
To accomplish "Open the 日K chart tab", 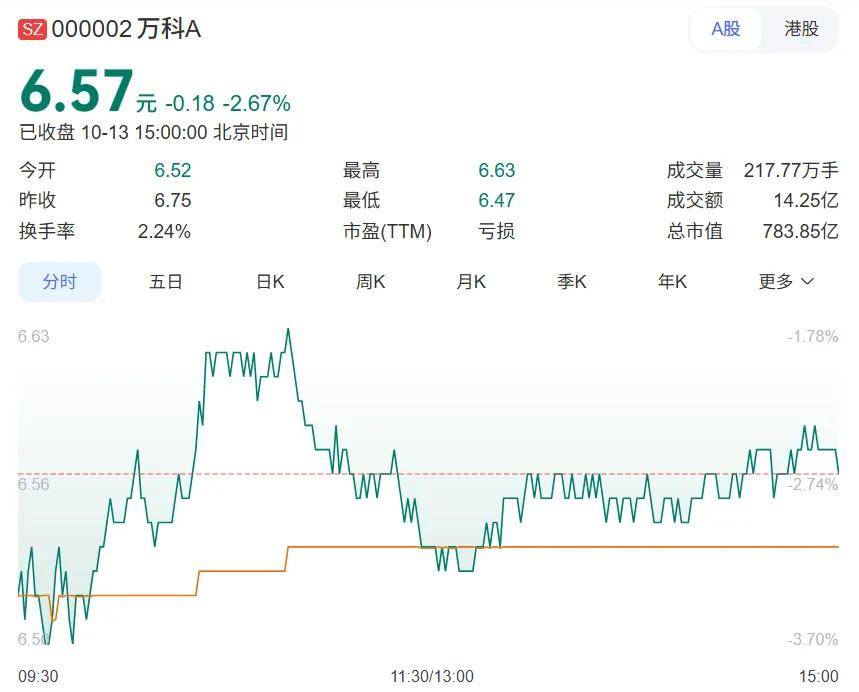I will tap(270, 282).
